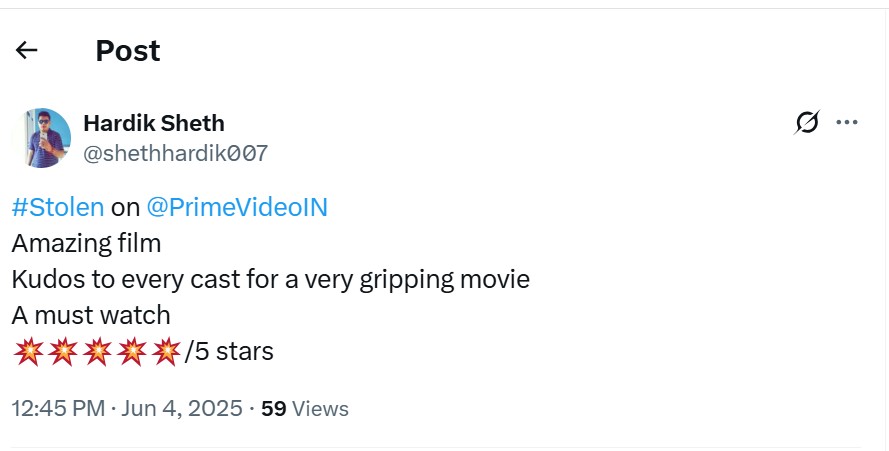Click the first star emoji in the rating

28,352
